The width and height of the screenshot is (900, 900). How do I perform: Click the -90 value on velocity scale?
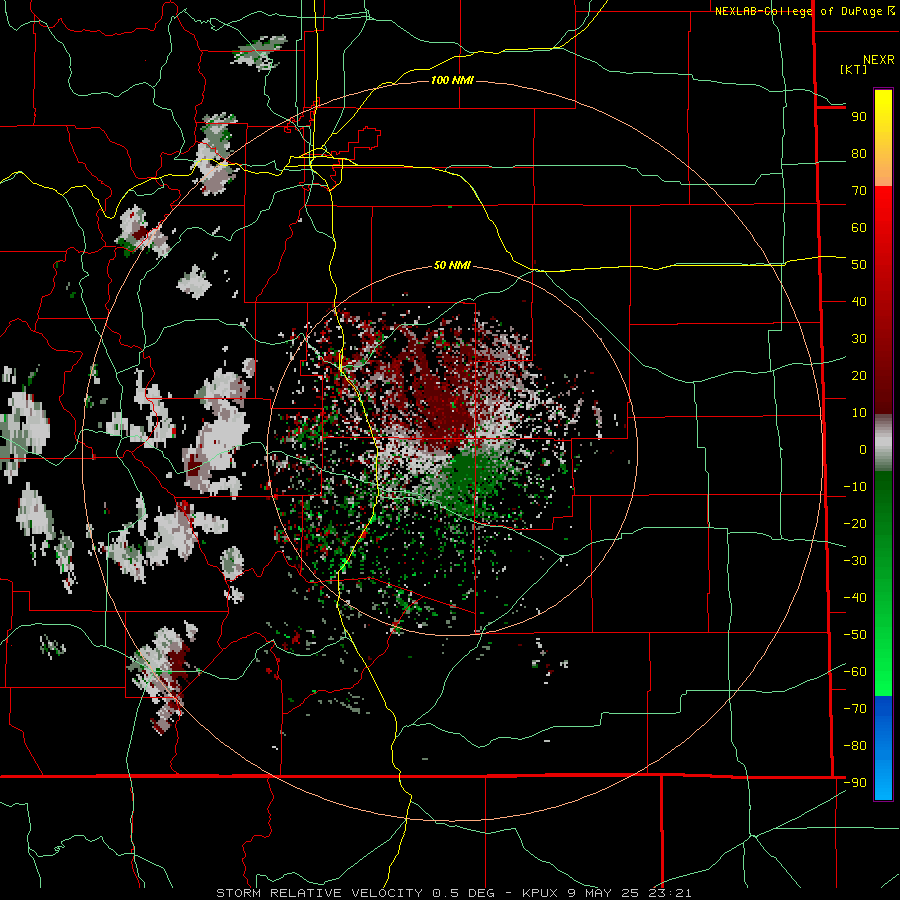[x=855, y=783]
